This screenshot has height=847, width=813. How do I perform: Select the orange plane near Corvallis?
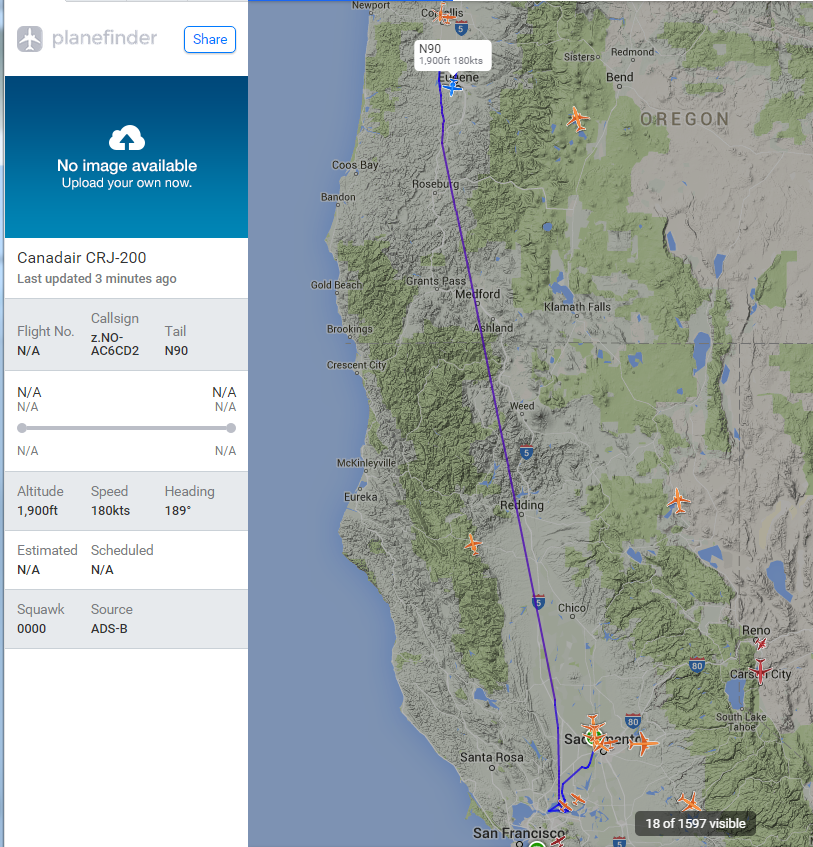pos(445,15)
